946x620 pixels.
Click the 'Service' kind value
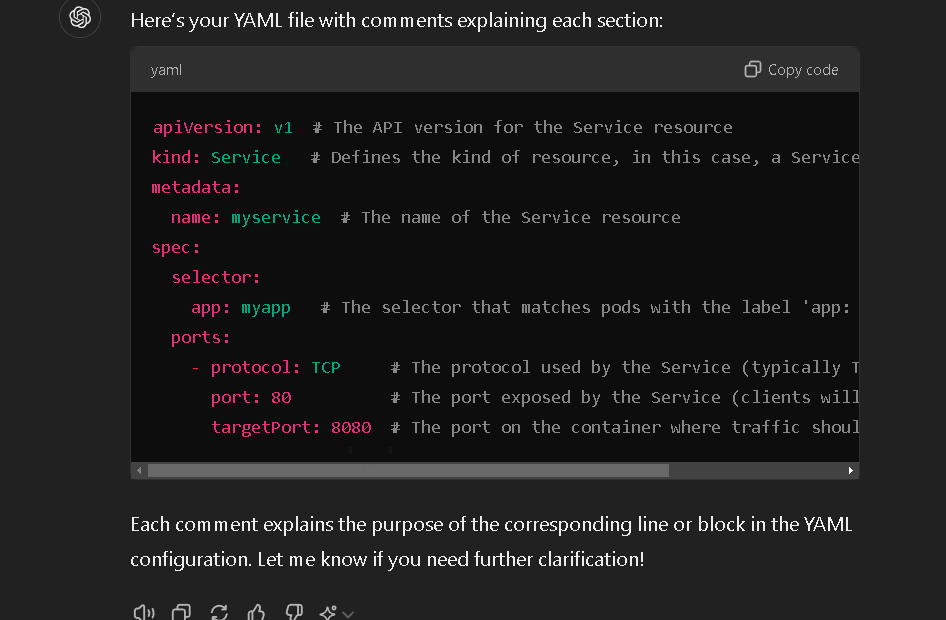(246, 157)
